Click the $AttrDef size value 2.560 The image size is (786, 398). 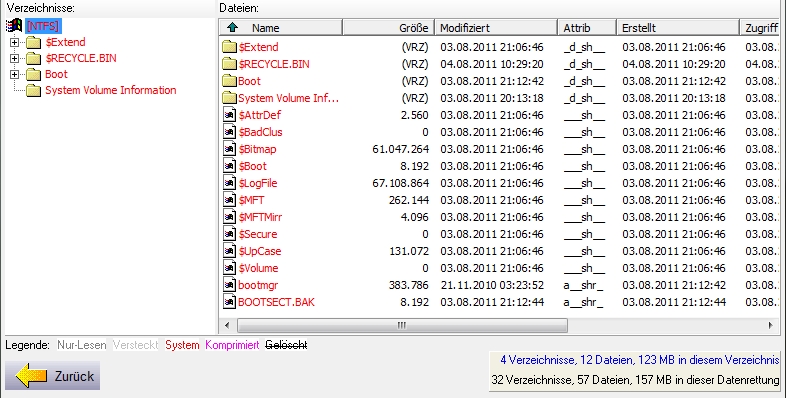click(415, 115)
